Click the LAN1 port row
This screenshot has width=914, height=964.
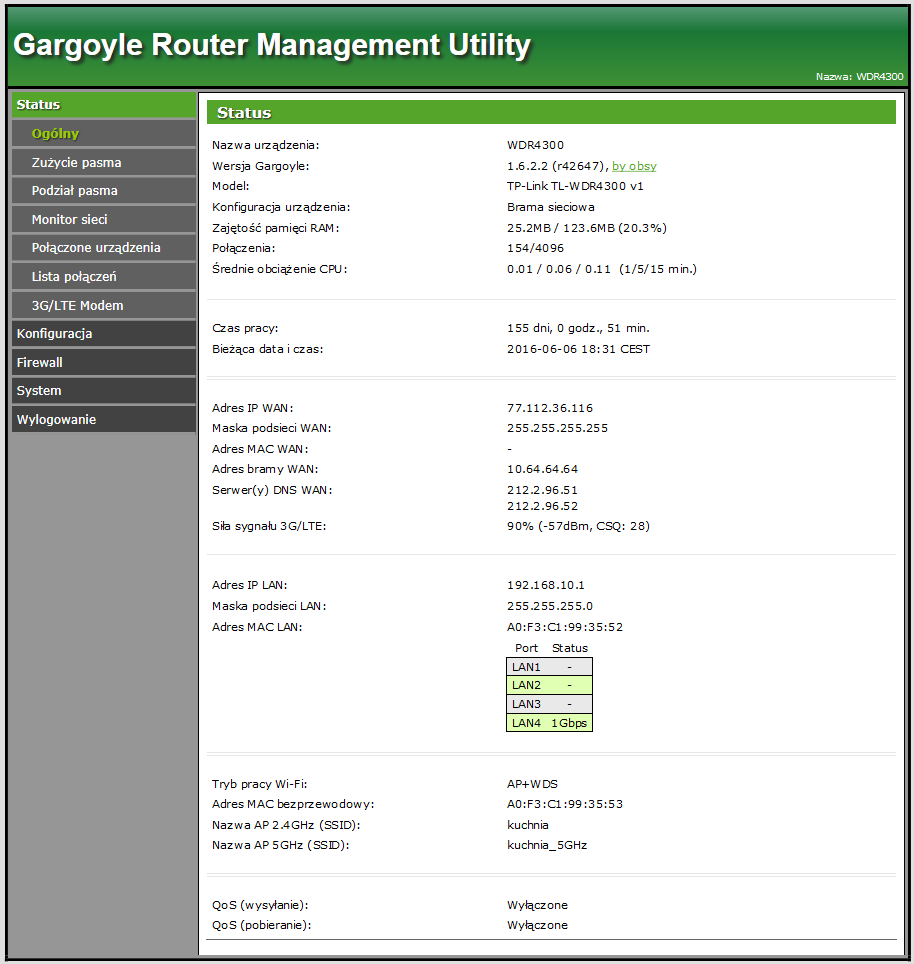click(549, 667)
